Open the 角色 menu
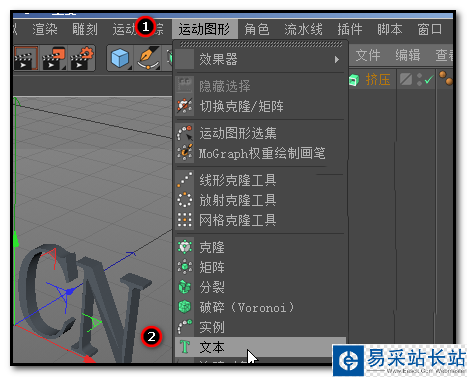Viewport: 467px width, 377px height. click(257, 29)
